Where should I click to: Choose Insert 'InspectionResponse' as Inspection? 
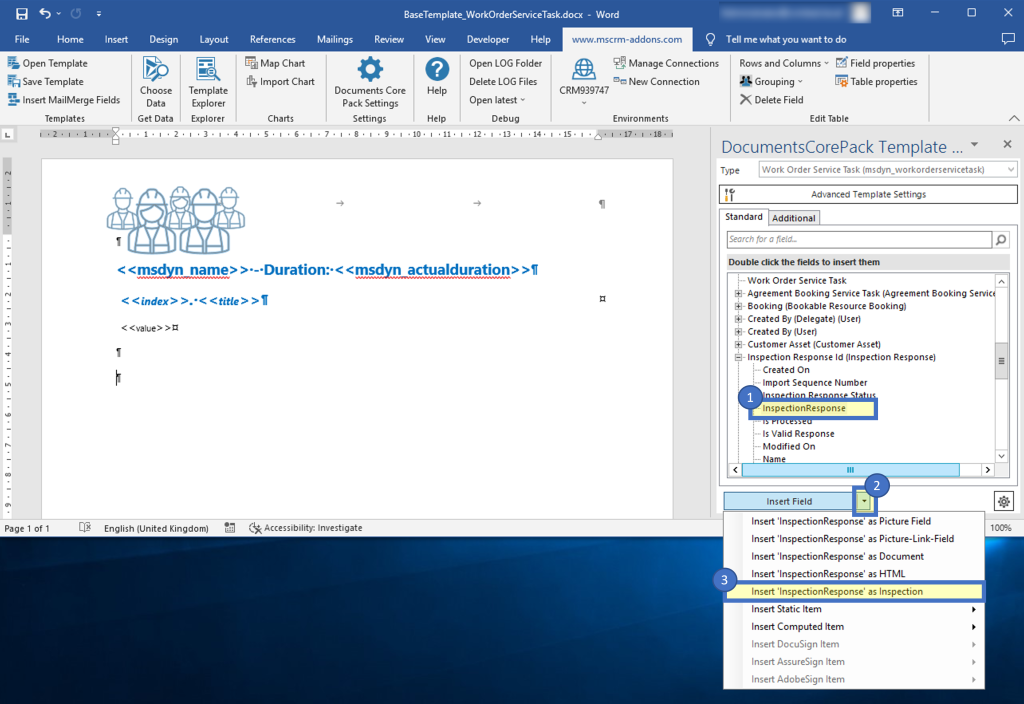click(x=854, y=592)
